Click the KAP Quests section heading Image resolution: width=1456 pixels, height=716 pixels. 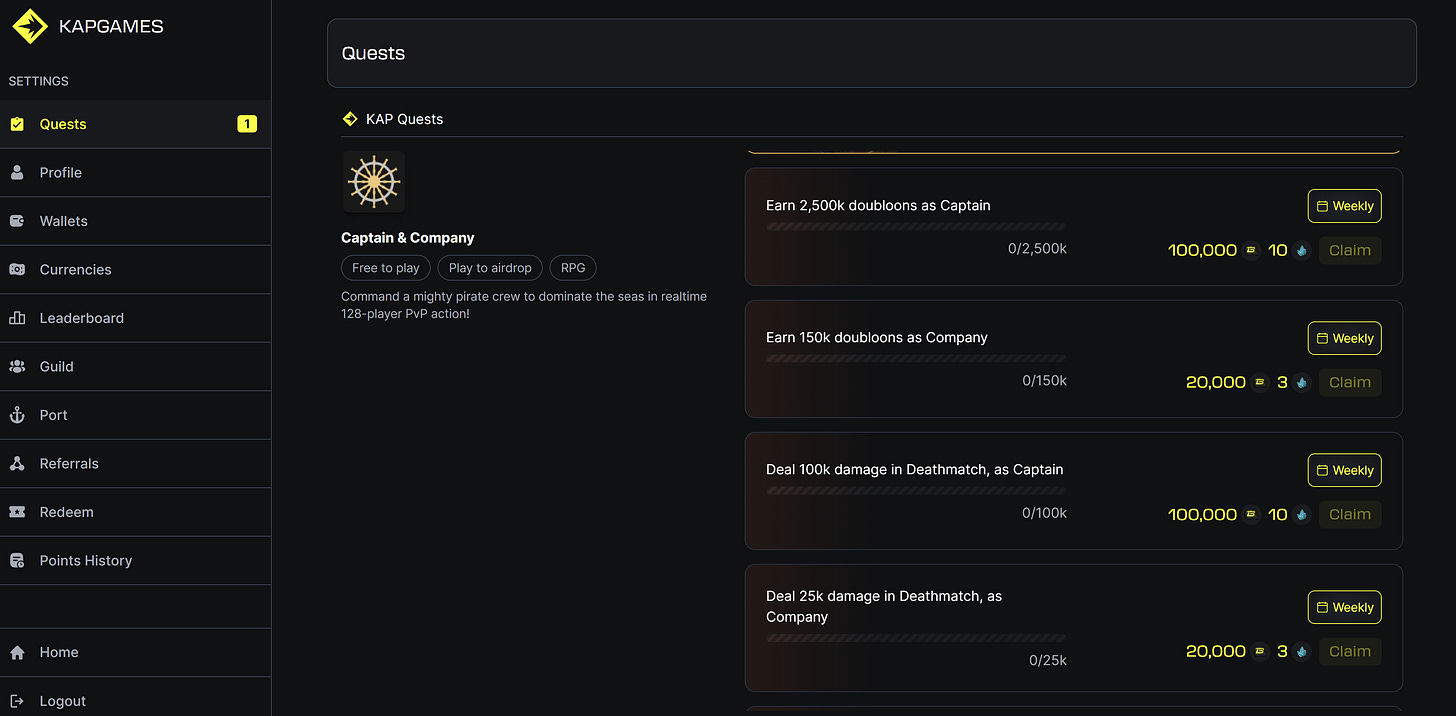(x=404, y=119)
